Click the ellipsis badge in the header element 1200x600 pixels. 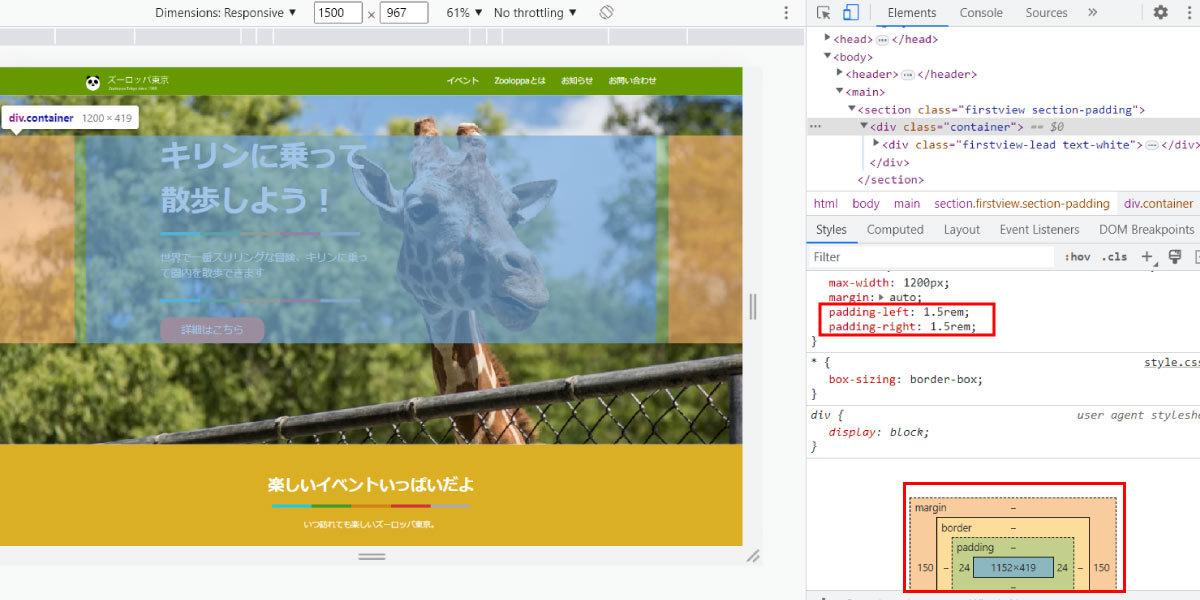coord(908,75)
